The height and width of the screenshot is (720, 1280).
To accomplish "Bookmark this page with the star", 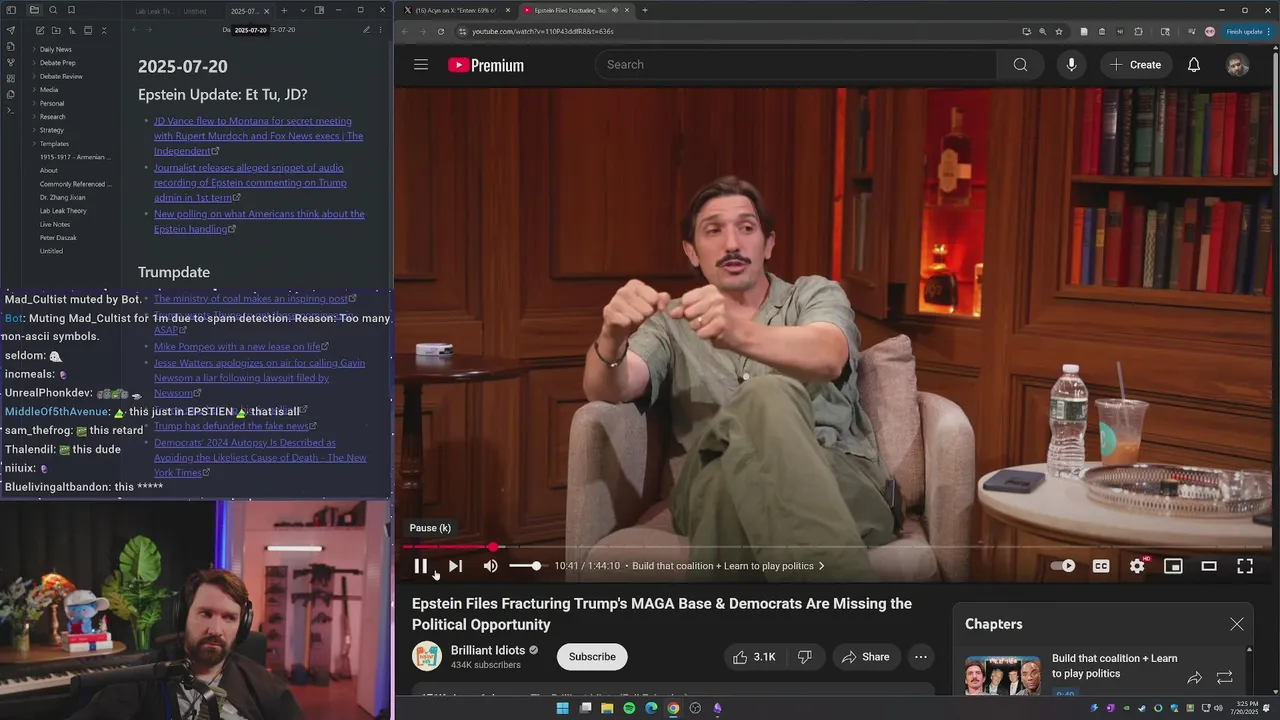I will coord(1059,31).
